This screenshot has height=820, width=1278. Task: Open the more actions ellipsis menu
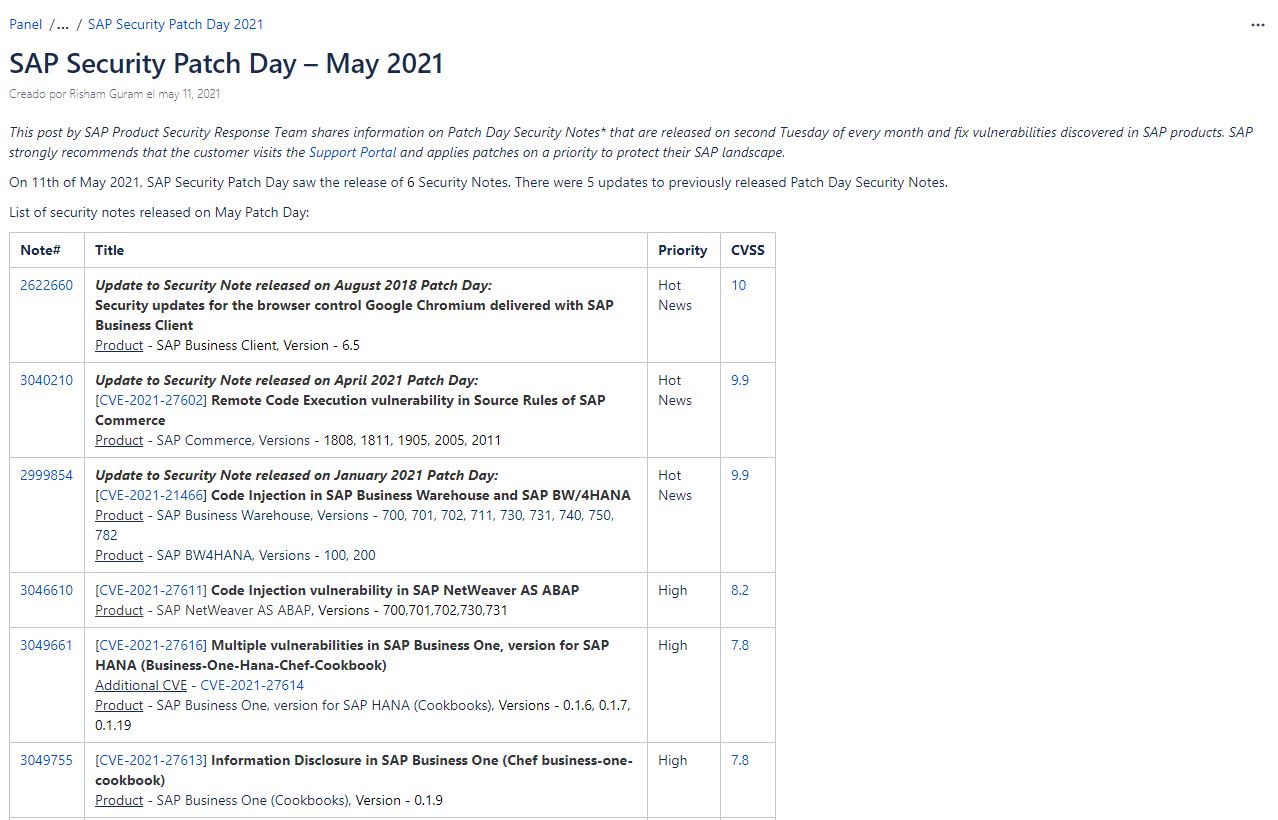tap(1257, 25)
